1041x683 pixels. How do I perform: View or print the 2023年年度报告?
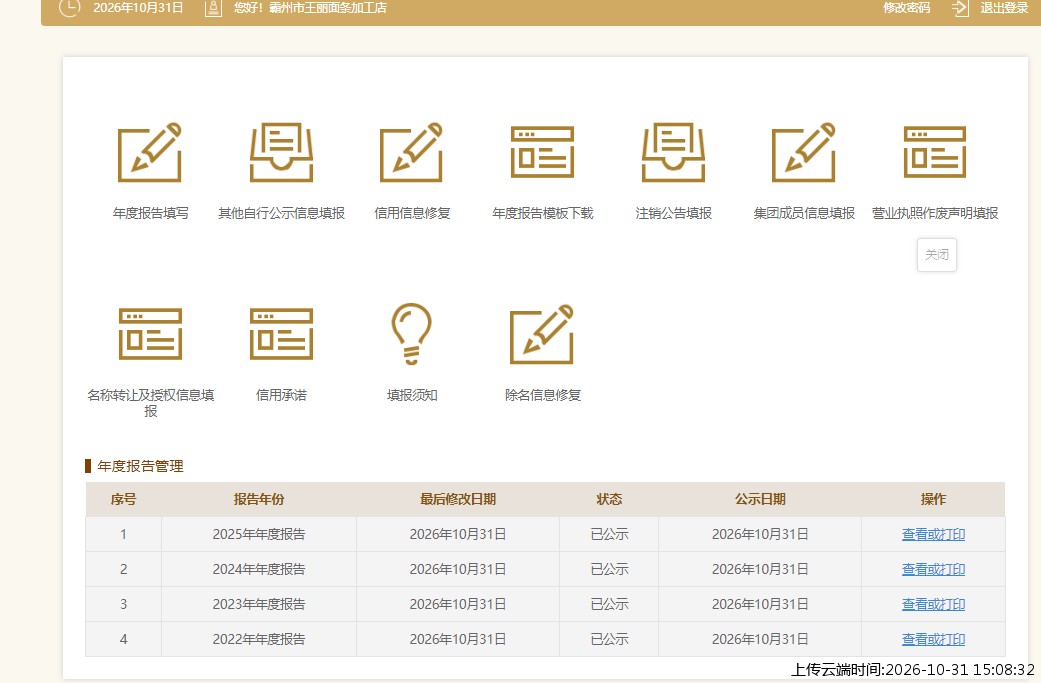pyautogui.click(x=933, y=605)
